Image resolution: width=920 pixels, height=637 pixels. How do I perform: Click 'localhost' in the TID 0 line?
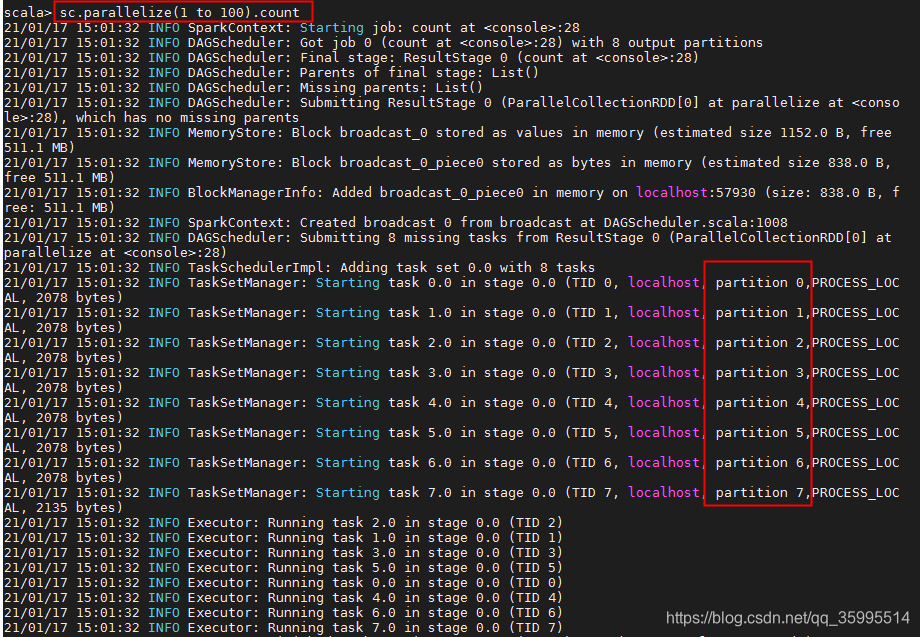(664, 283)
